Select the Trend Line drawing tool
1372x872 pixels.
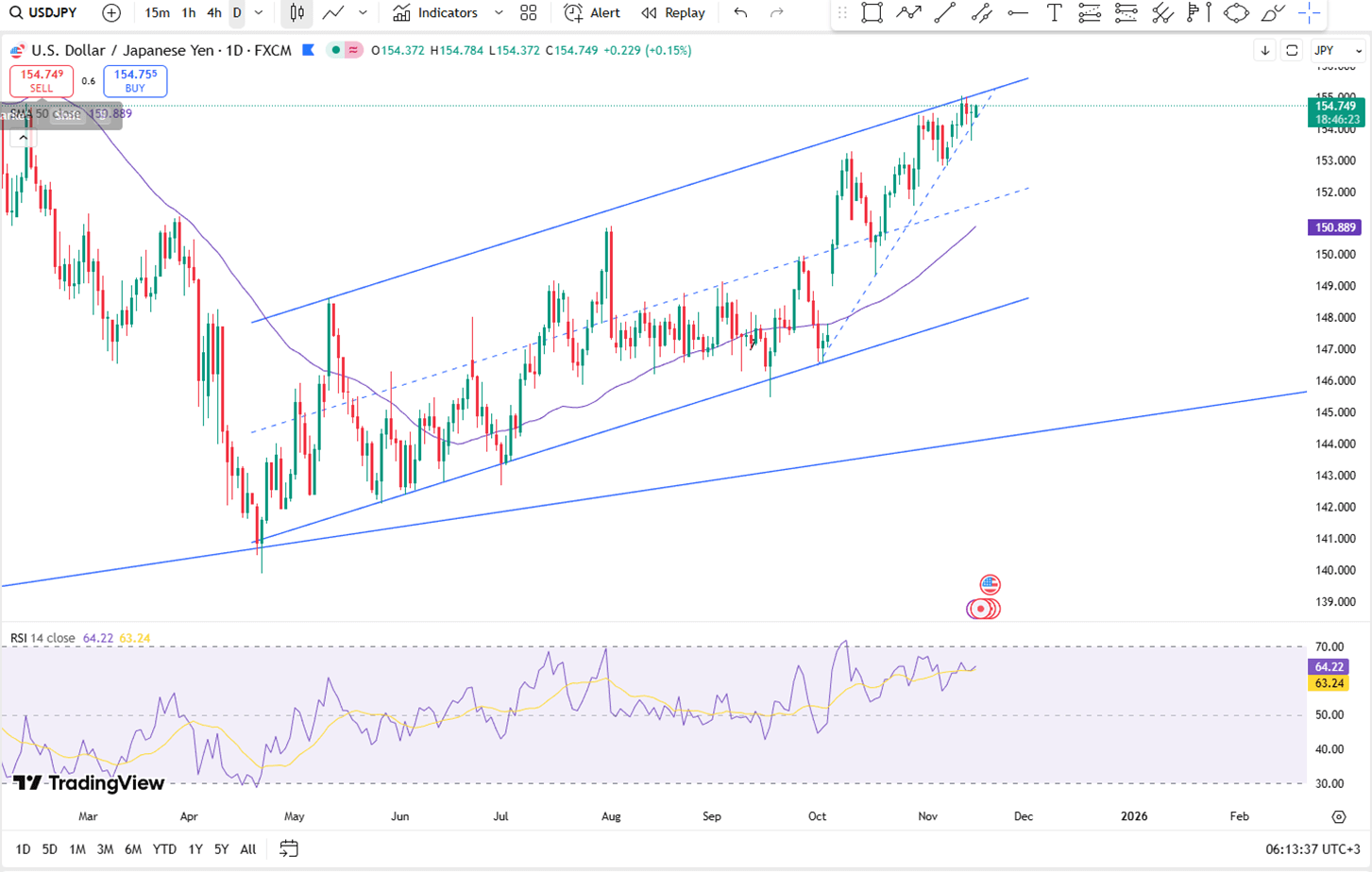pyautogui.click(x=944, y=13)
